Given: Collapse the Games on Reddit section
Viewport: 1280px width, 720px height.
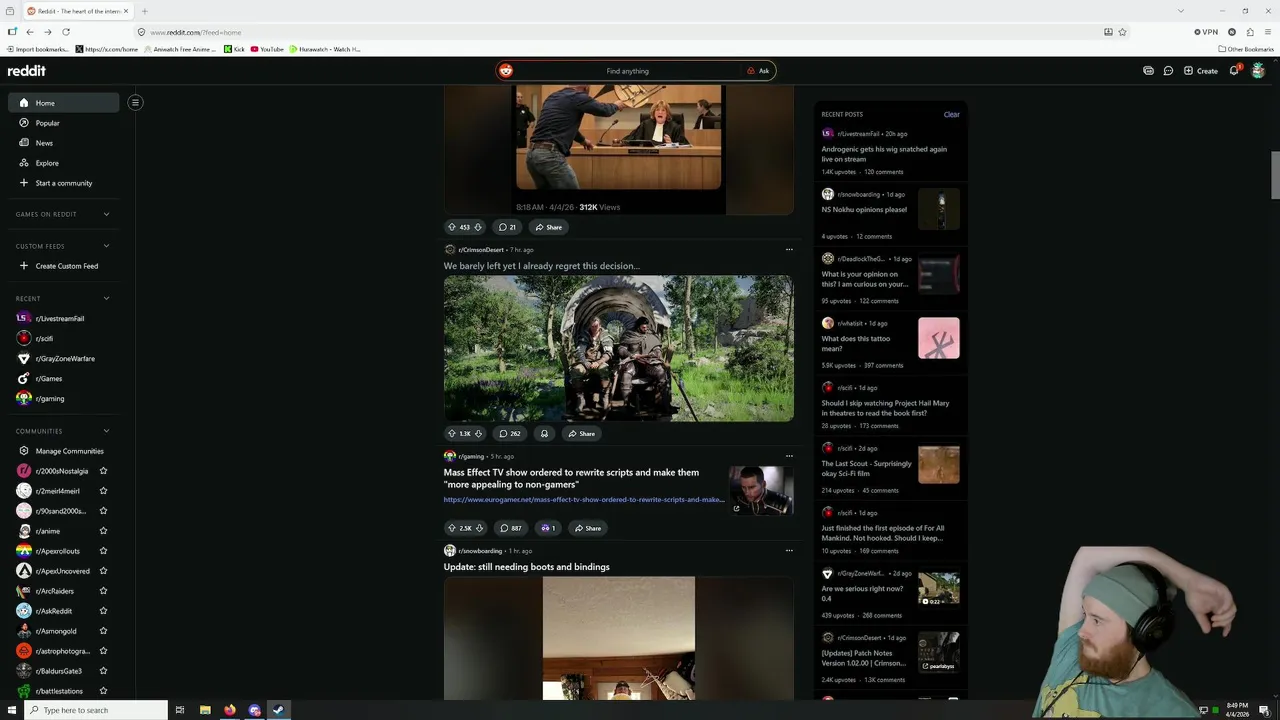Looking at the screenshot, I should coord(106,214).
